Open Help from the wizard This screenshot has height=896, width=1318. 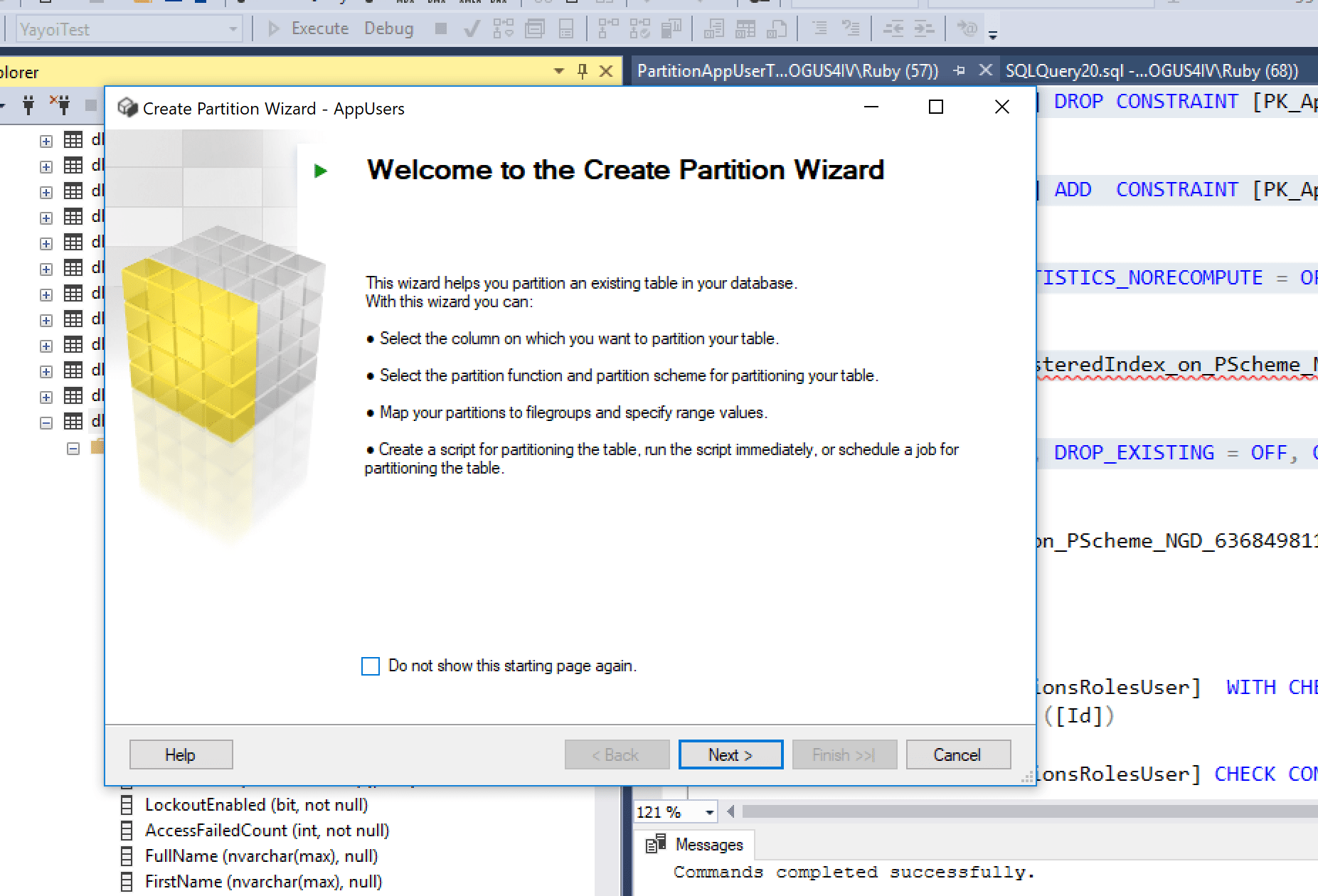click(x=181, y=754)
